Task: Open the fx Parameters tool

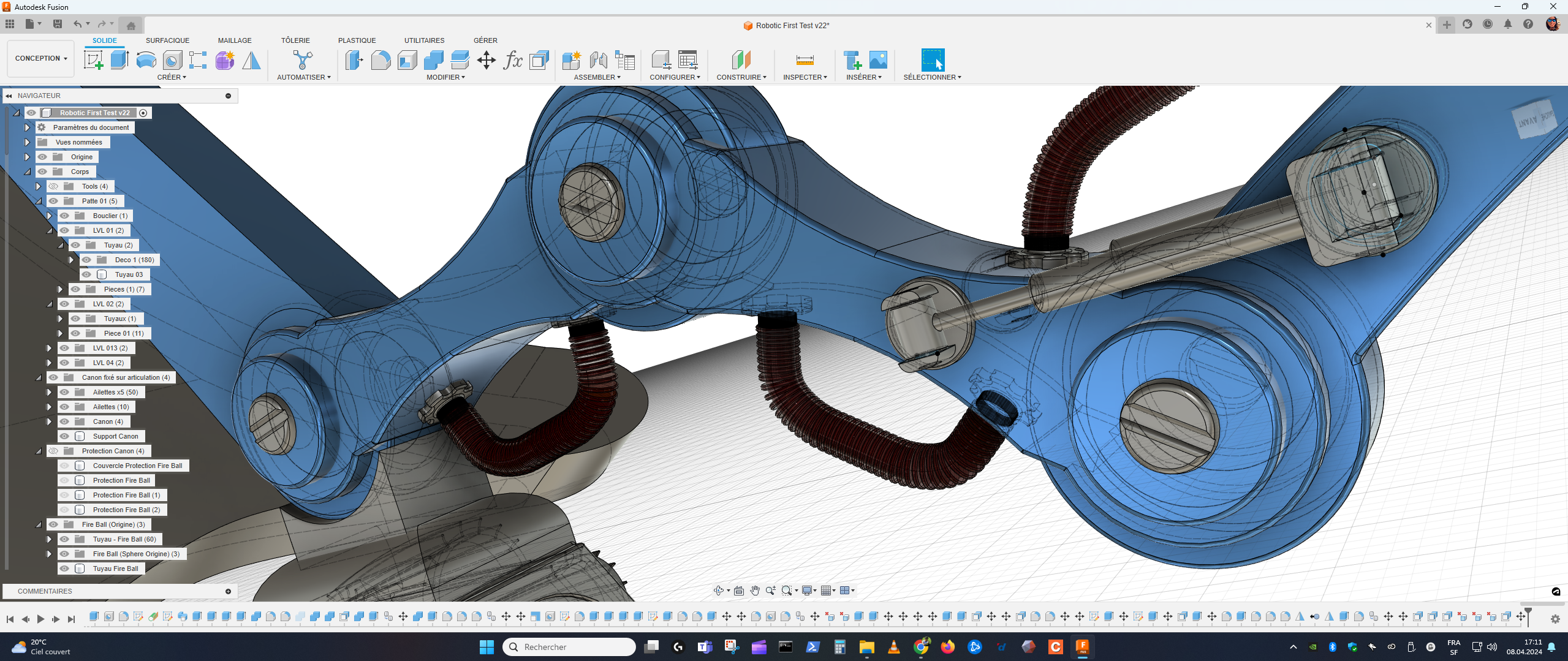Action: (x=512, y=60)
